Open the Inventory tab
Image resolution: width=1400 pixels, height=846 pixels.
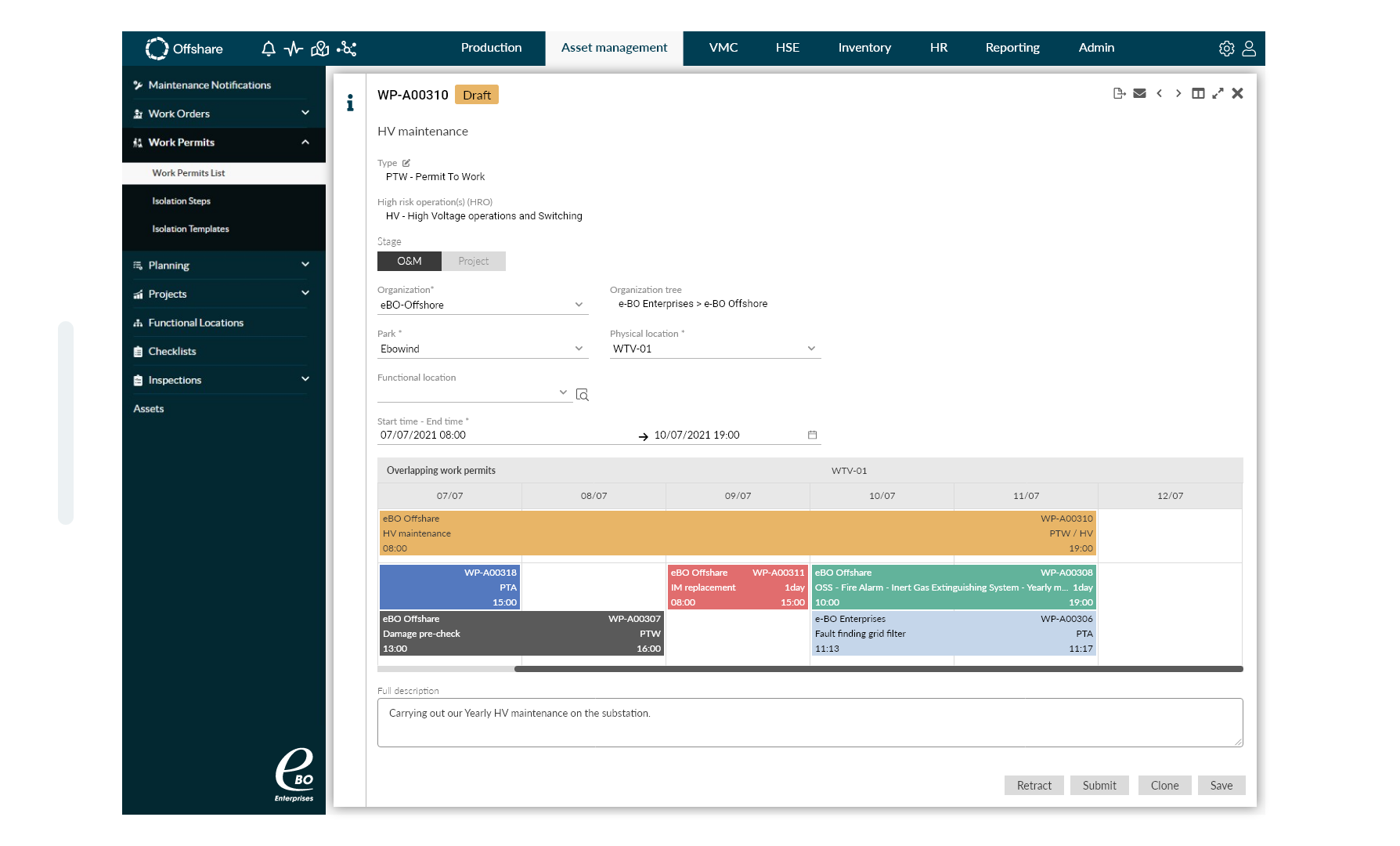coord(864,48)
